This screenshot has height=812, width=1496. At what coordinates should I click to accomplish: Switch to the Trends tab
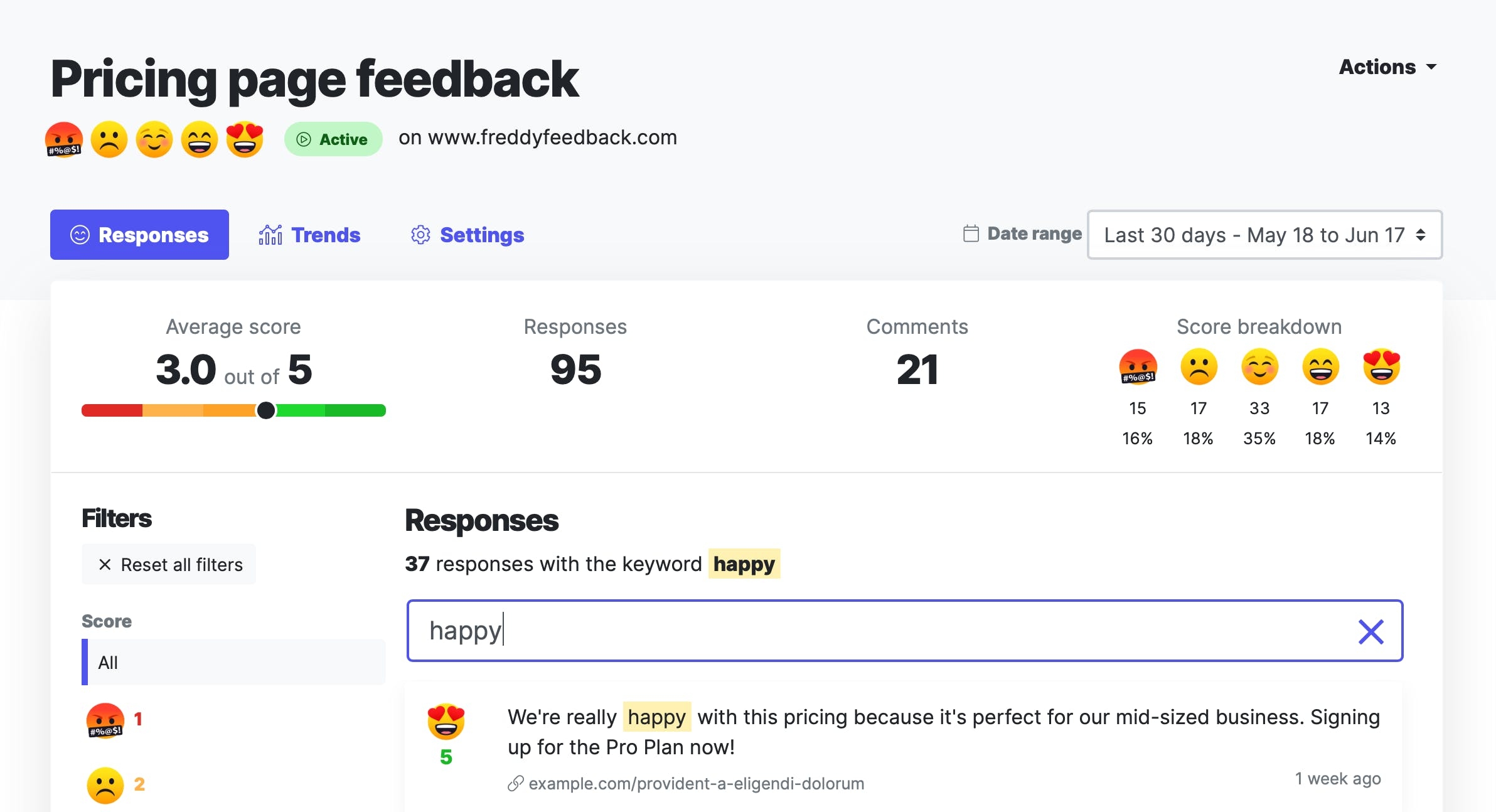[x=309, y=235]
